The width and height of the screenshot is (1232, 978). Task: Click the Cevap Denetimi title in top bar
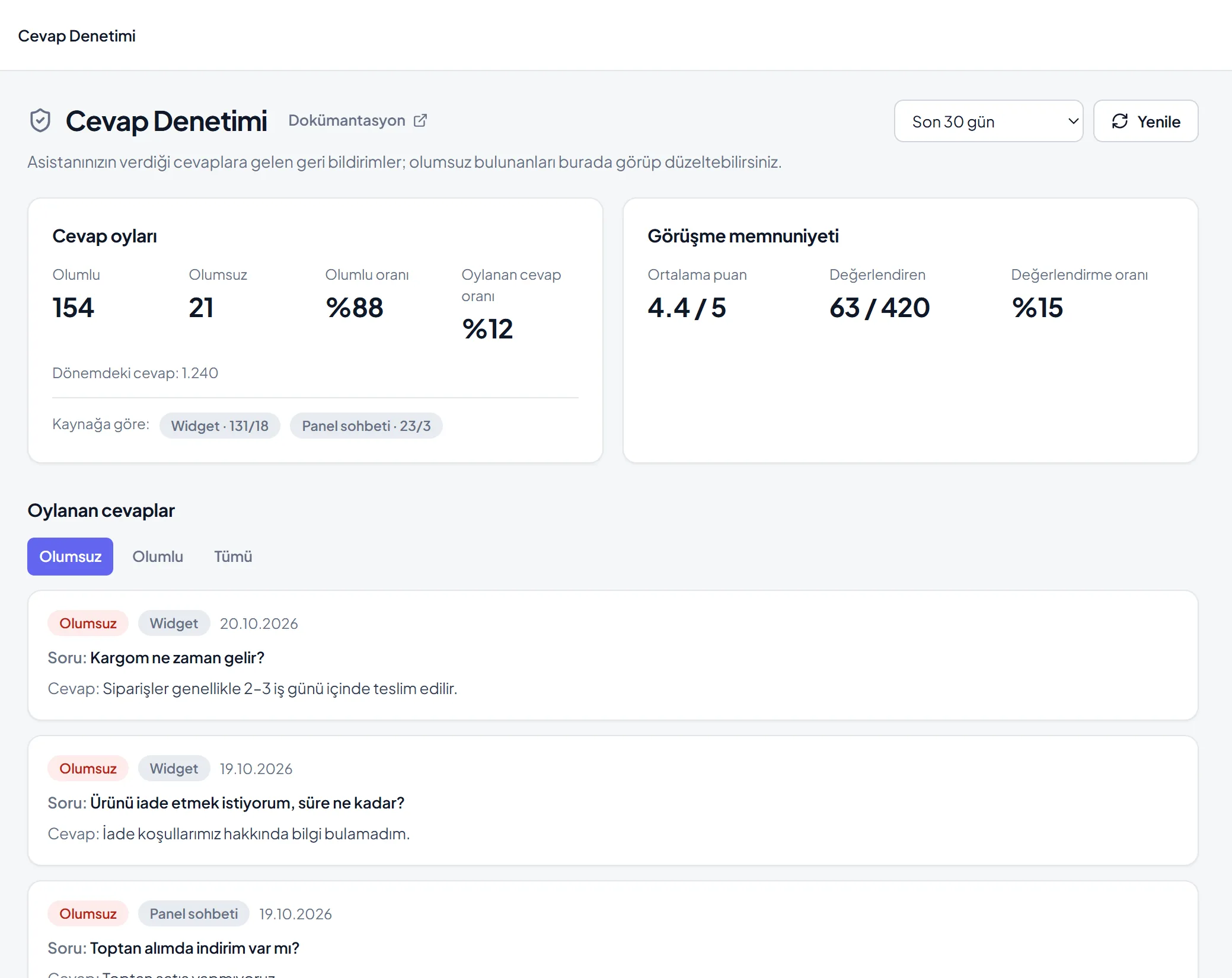click(76, 36)
